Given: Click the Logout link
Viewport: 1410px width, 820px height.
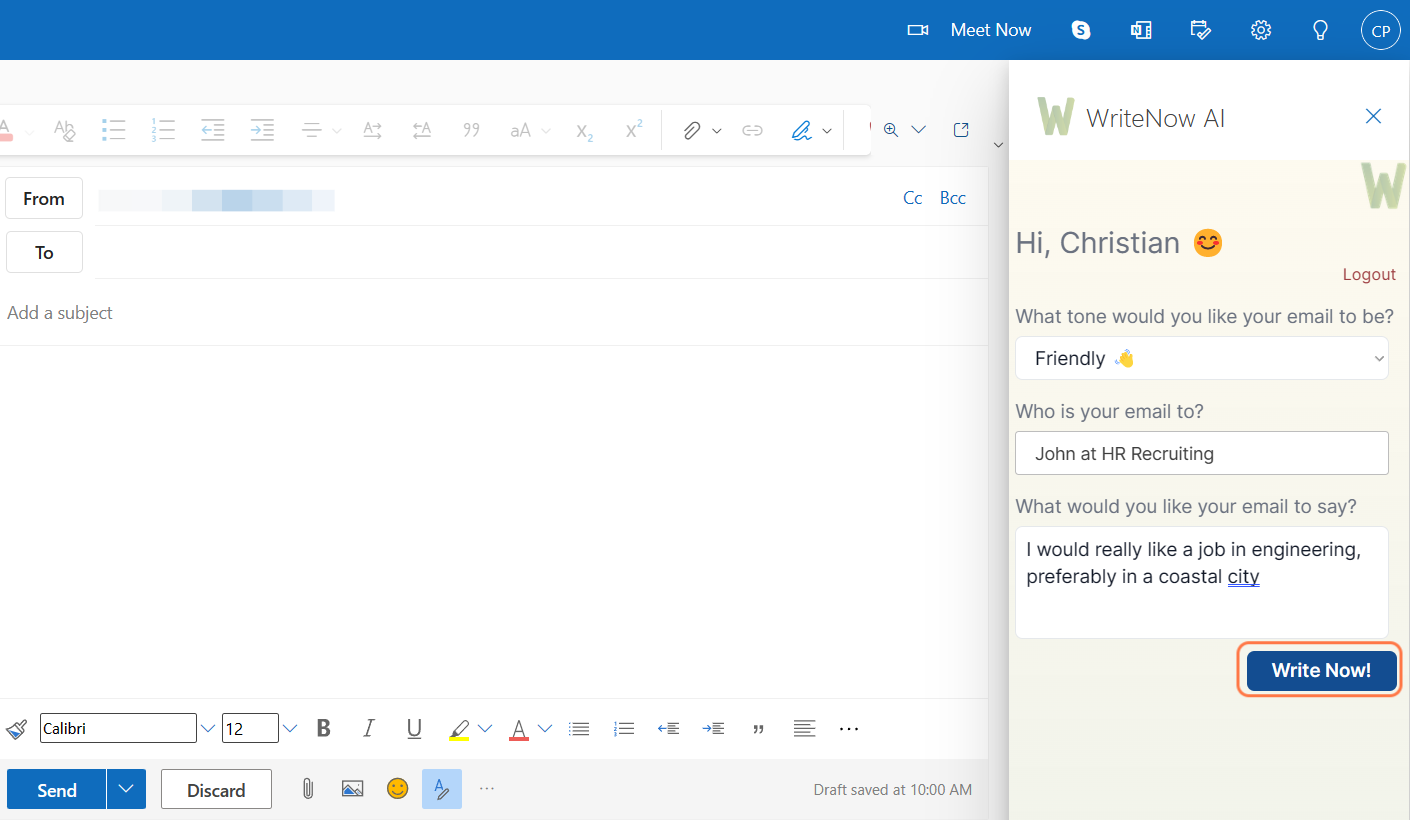Looking at the screenshot, I should [1369, 274].
